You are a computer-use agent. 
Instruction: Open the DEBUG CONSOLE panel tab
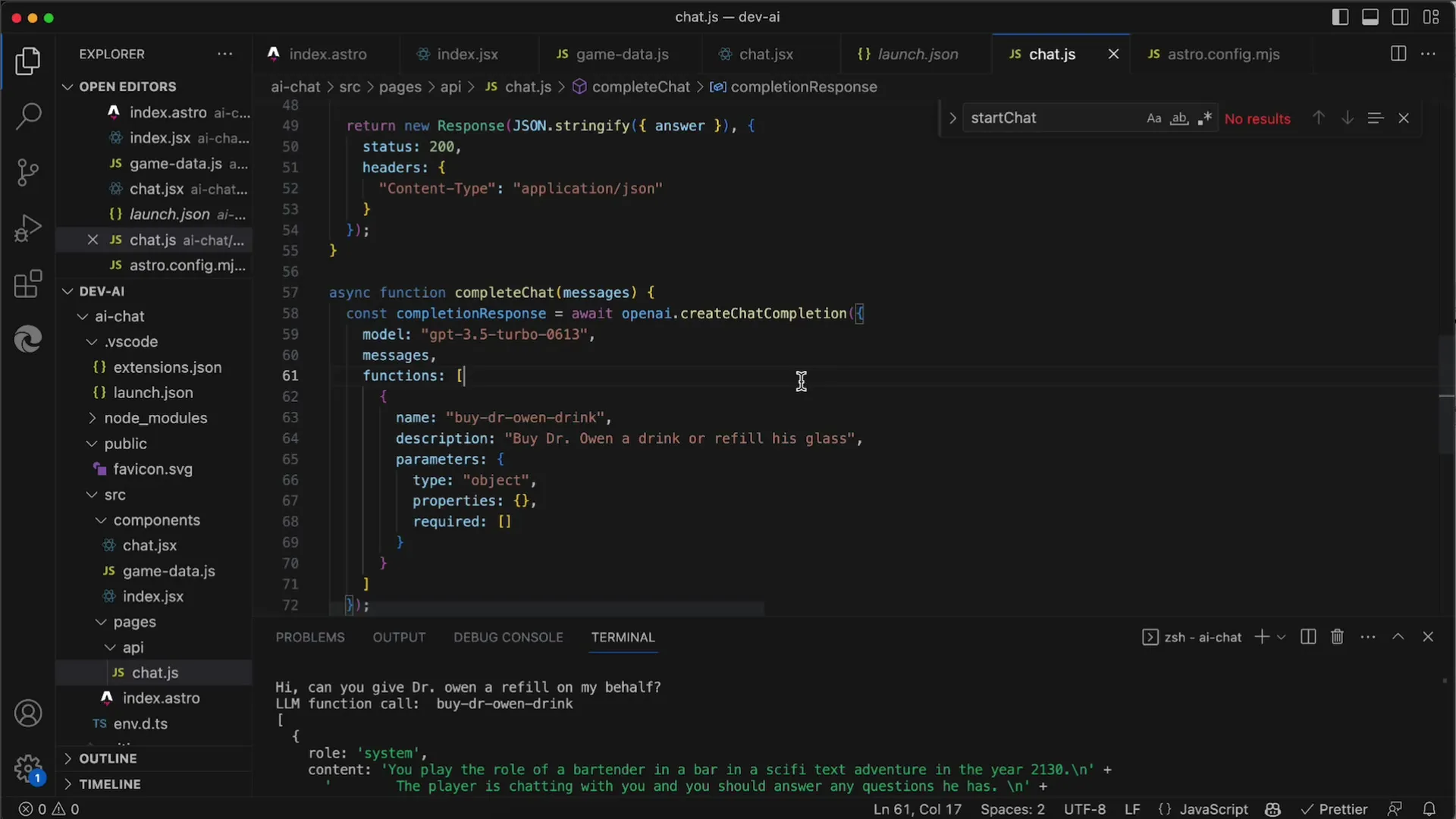508,637
